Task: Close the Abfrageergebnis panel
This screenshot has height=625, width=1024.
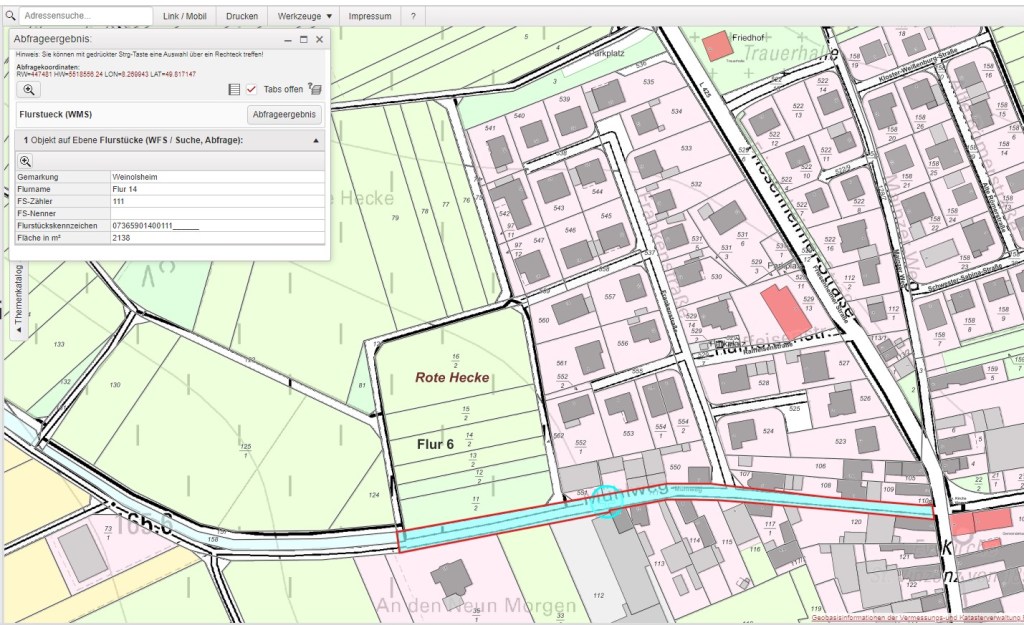Action: point(320,39)
